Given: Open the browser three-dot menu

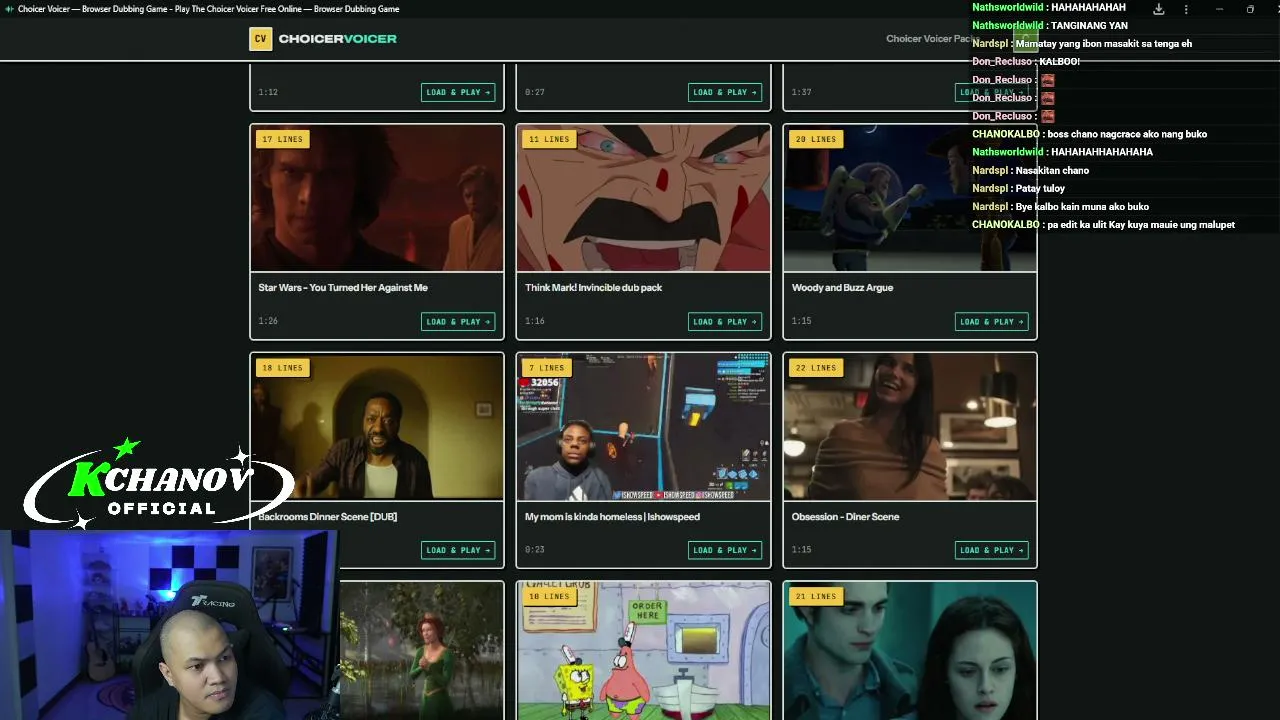Looking at the screenshot, I should tap(1187, 9).
